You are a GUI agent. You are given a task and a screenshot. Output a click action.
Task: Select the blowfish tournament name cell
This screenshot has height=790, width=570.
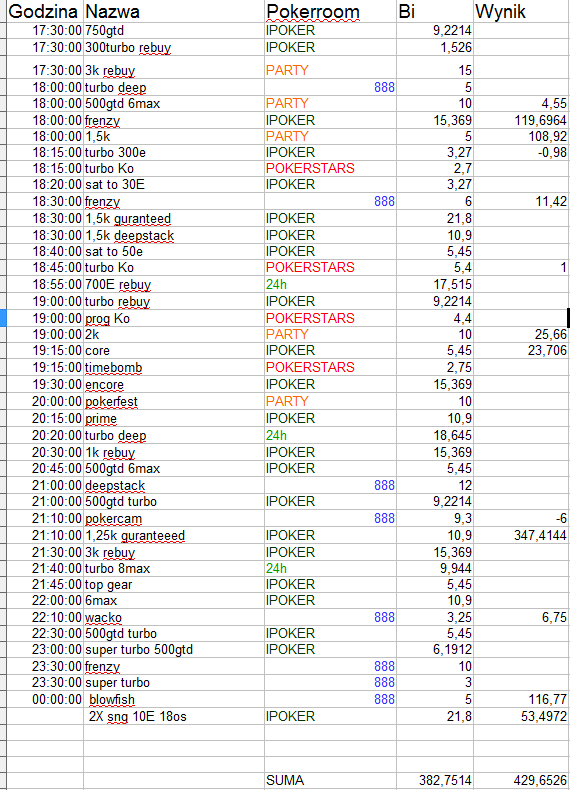[x=174, y=699]
